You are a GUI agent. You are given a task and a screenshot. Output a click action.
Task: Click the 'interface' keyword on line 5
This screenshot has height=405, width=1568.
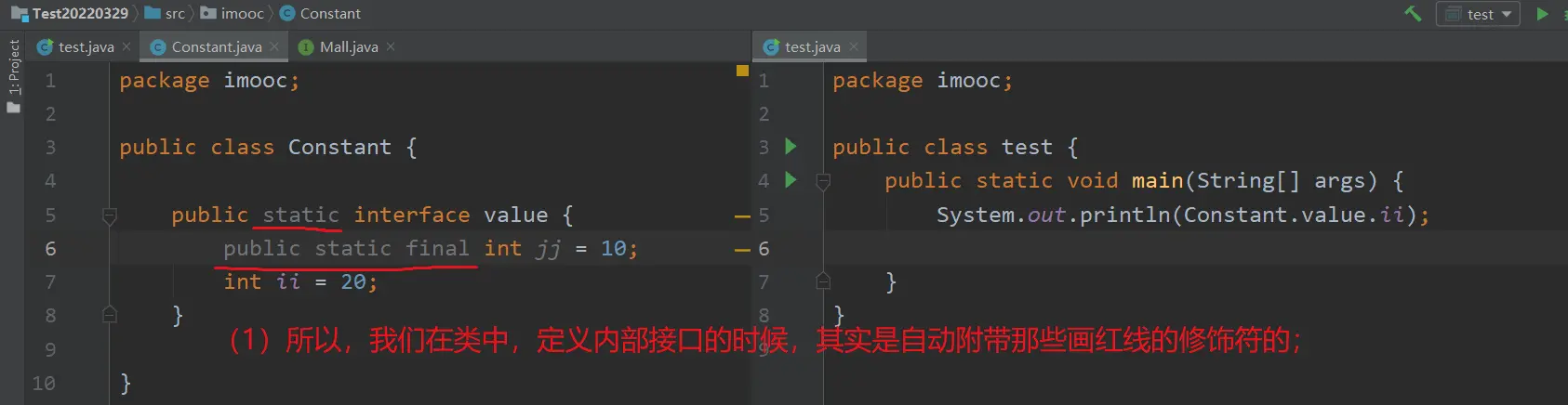412,215
